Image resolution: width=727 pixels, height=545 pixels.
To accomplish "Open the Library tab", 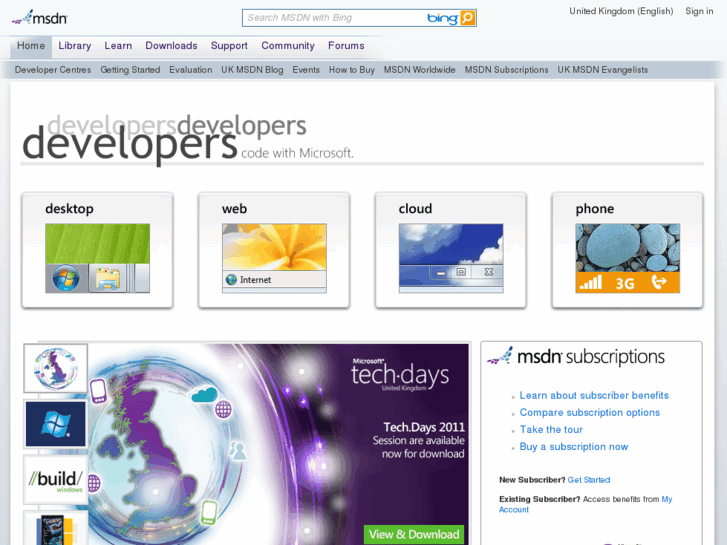I will [75, 45].
